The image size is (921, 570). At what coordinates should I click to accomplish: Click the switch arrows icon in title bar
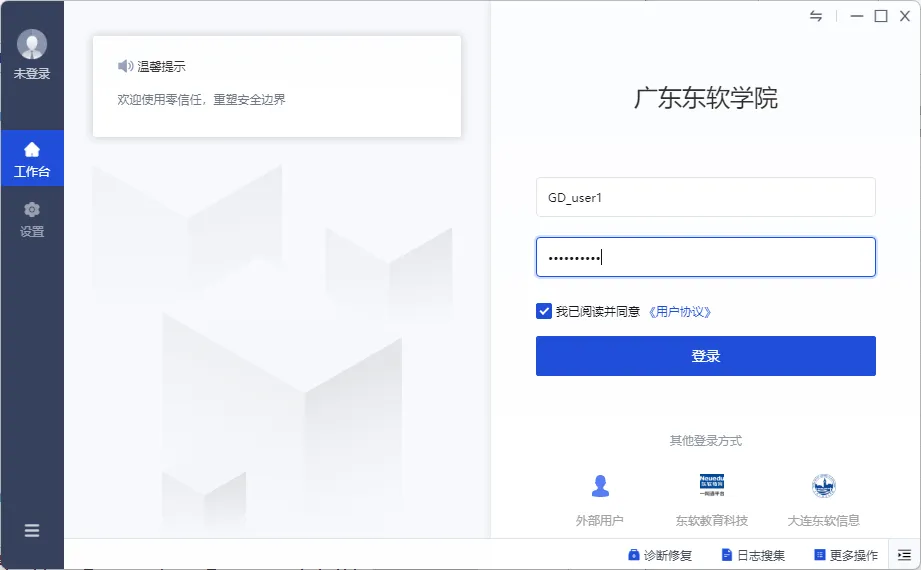(816, 16)
